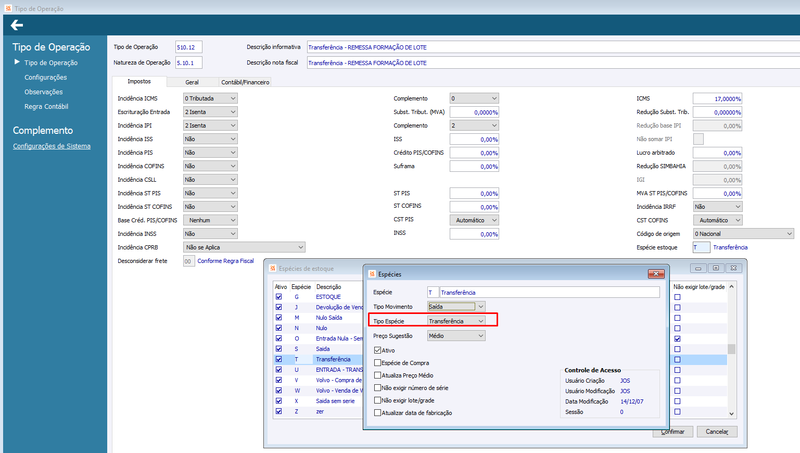
Task: Open the Tipo Espécie dropdown
Action: point(481,320)
